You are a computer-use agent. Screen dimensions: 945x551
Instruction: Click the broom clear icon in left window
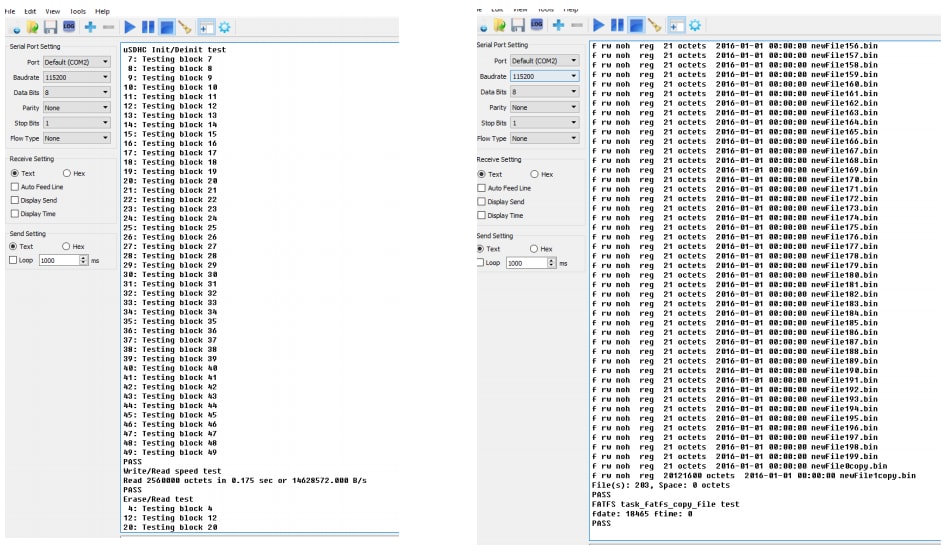click(x=185, y=28)
